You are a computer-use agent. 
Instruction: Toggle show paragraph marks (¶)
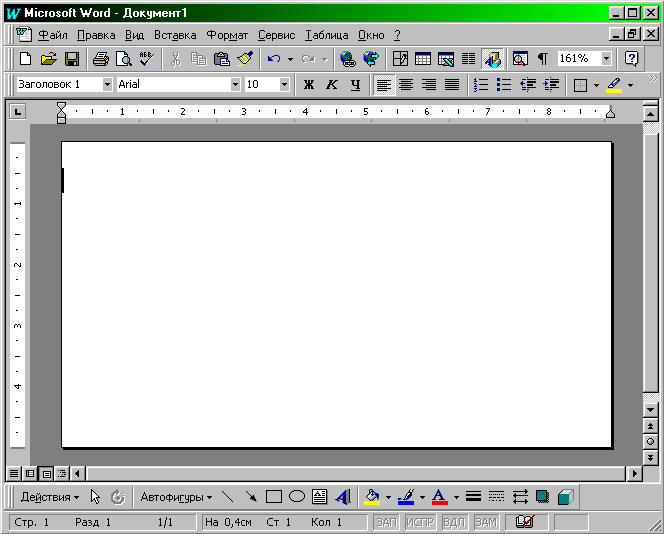[x=542, y=59]
